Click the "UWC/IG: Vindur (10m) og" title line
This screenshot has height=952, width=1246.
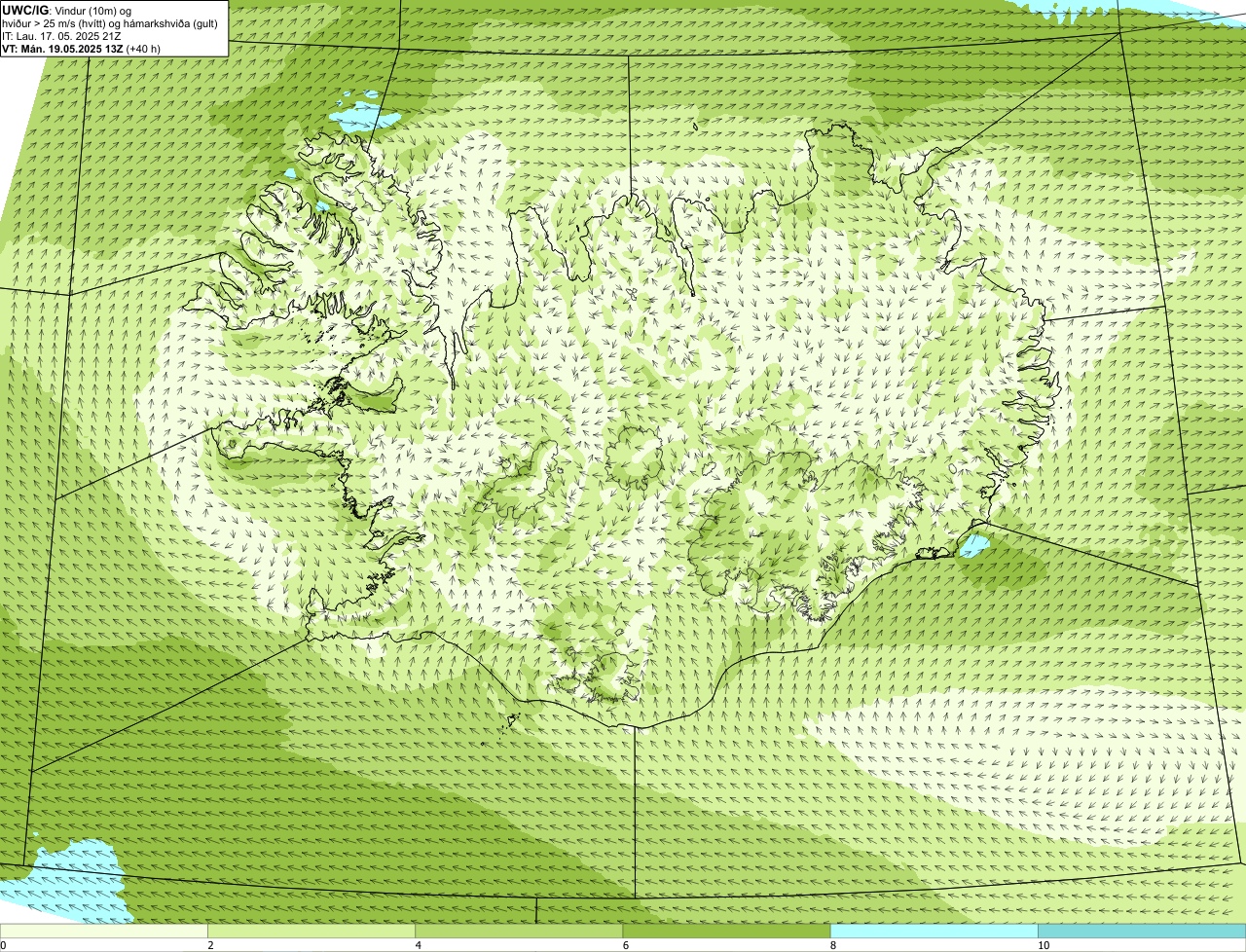point(66,11)
